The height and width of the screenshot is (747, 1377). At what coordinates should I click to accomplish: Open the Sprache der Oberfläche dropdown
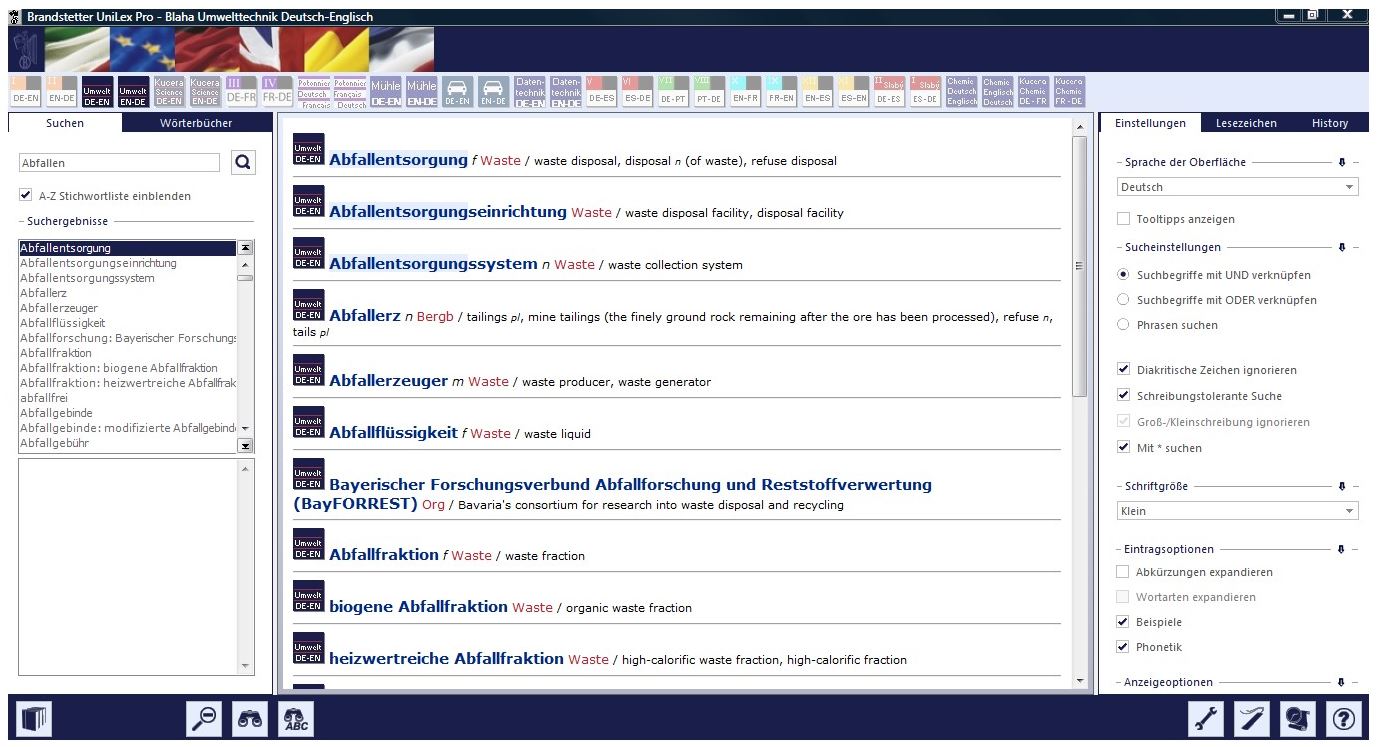[x=1237, y=187]
